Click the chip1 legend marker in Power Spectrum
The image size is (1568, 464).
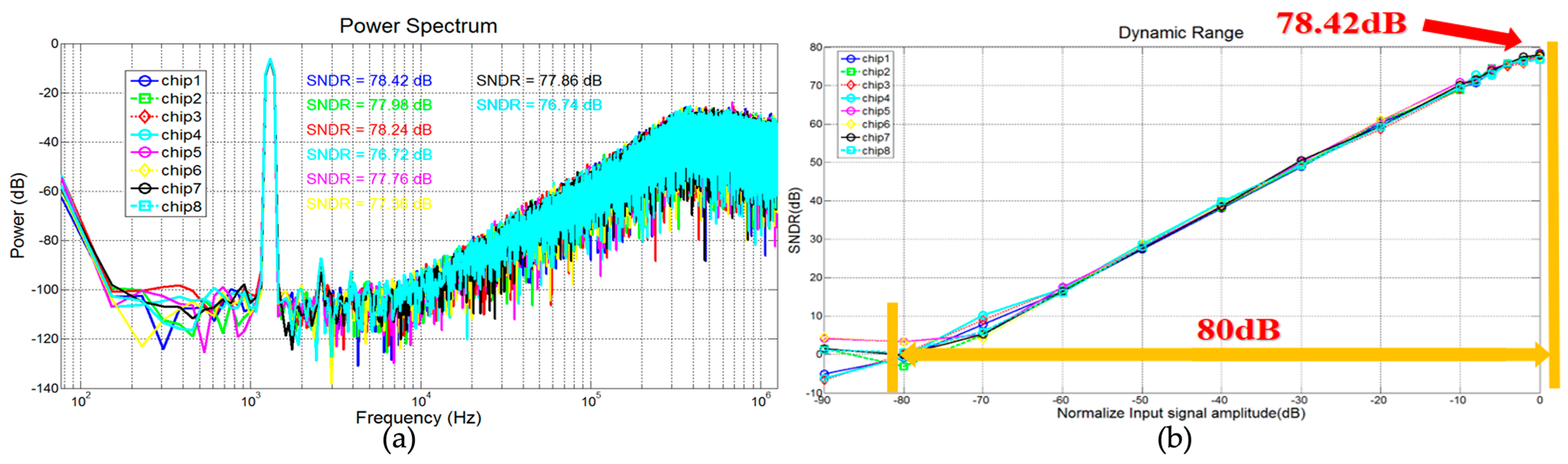click(145, 80)
